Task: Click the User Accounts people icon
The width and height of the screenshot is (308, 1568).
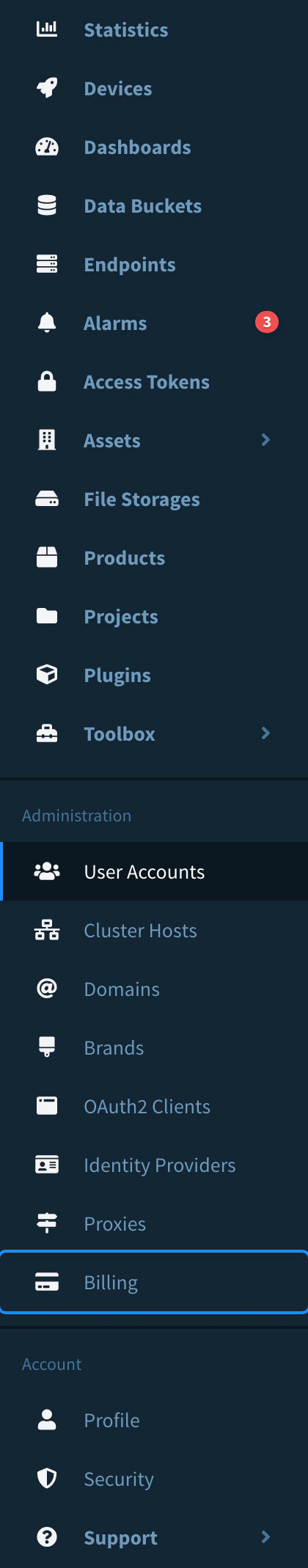Action: 47,871
